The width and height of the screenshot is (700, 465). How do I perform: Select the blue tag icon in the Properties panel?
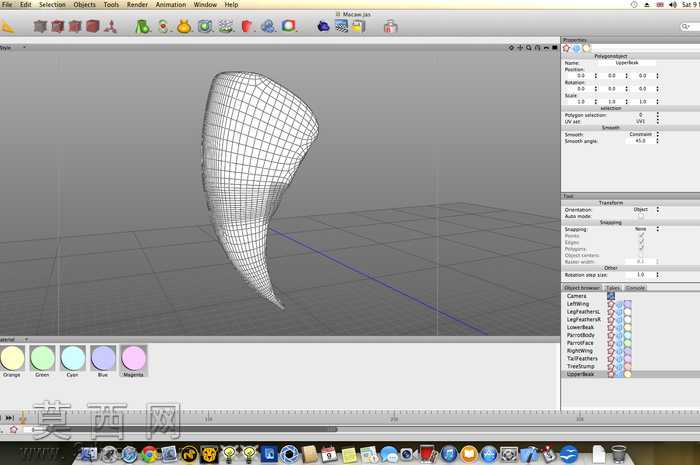click(577, 48)
